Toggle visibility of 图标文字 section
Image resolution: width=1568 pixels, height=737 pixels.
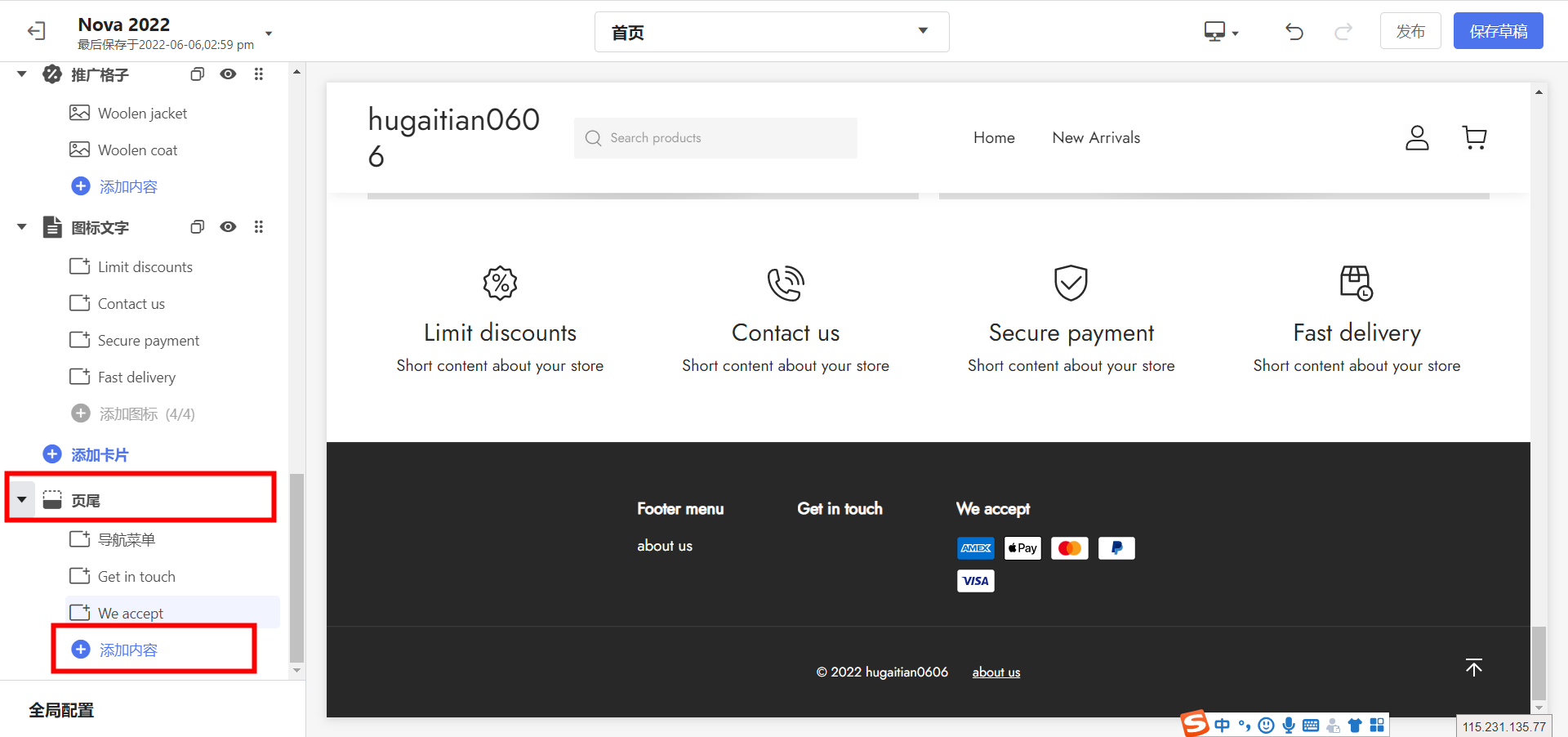(228, 227)
